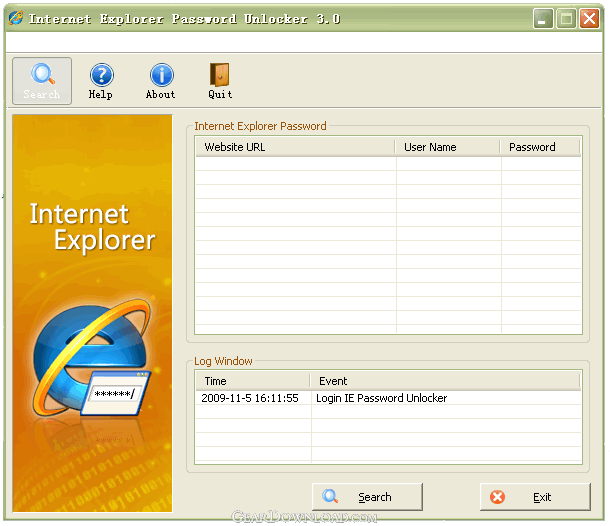This screenshot has height=526, width=610.
Task: Click the Search magnifier toolbar icon
Action: (x=42, y=81)
